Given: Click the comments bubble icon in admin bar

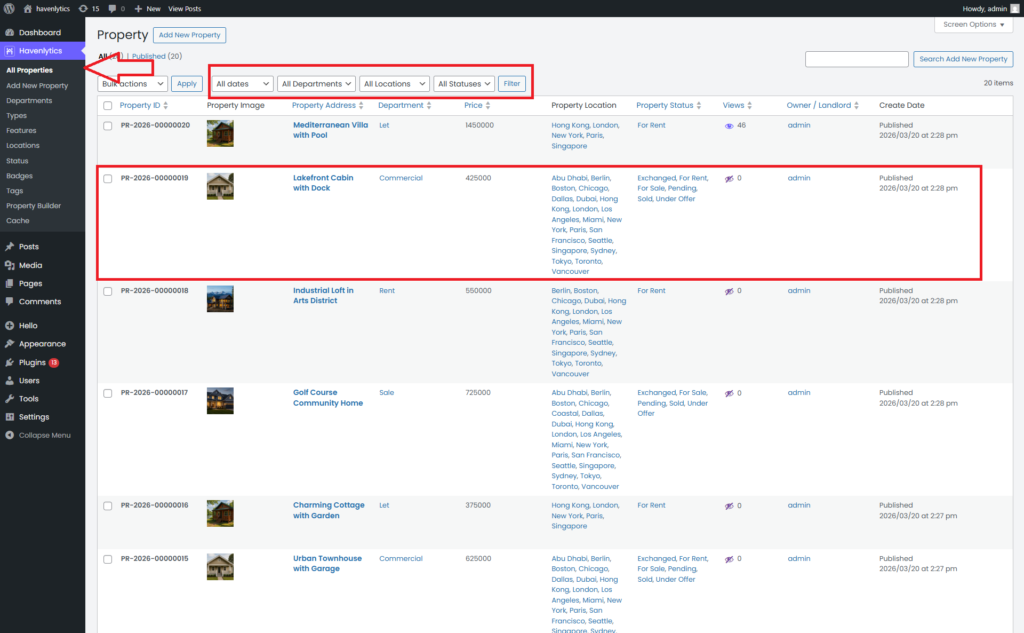Looking at the screenshot, I should click(x=111, y=8).
